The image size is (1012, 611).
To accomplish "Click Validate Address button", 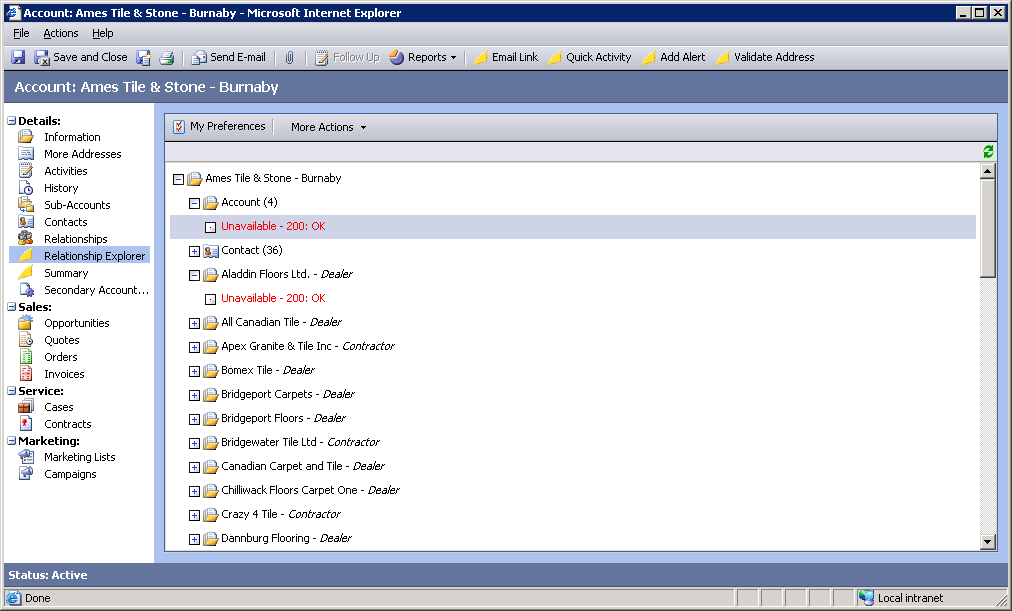I will [x=765, y=57].
